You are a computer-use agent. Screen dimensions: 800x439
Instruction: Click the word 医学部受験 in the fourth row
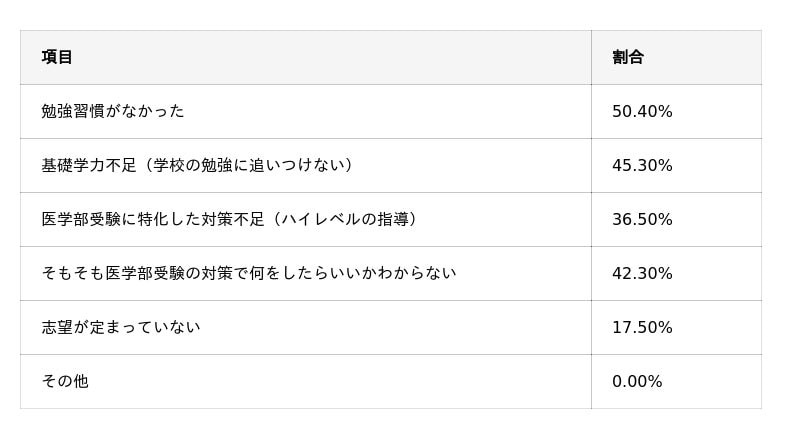click(145, 273)
